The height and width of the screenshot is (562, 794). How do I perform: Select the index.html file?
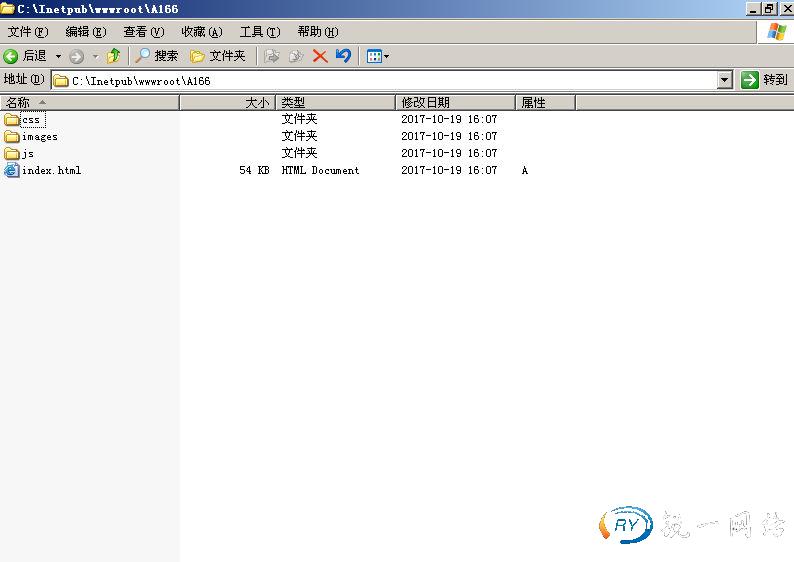50,171
